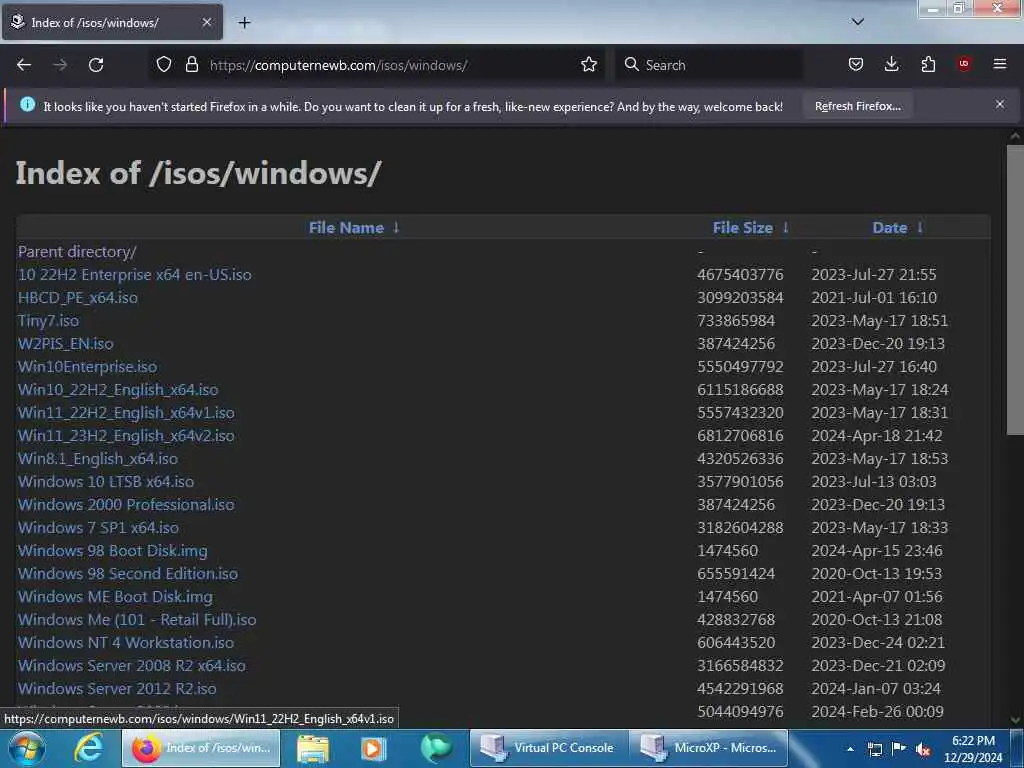Screen dimensions: 1024x768
Task: Switch to the MicroXP virtual machine window
Action: 709,748
